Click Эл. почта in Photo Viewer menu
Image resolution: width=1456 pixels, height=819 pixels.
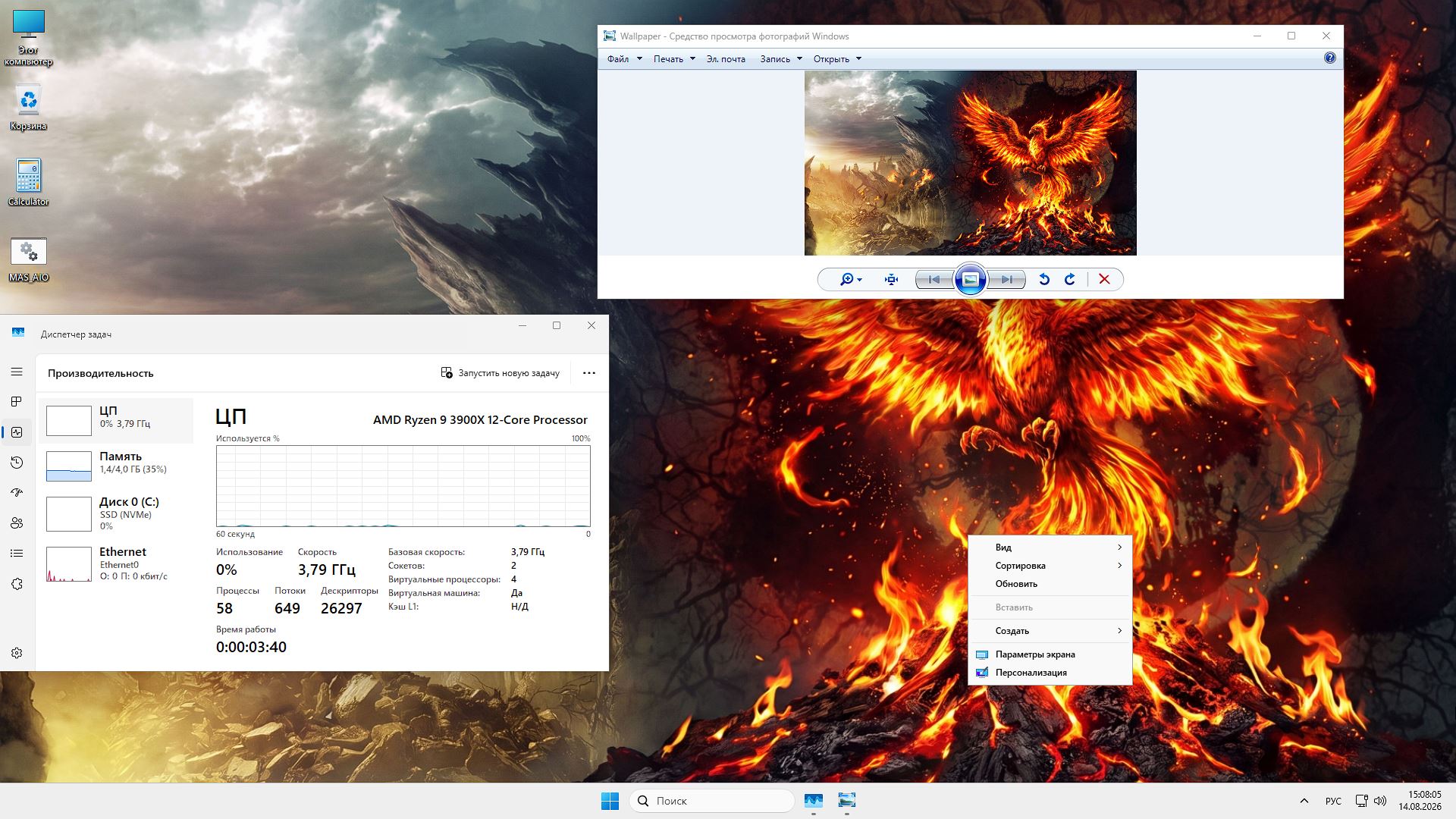[726, 59]
